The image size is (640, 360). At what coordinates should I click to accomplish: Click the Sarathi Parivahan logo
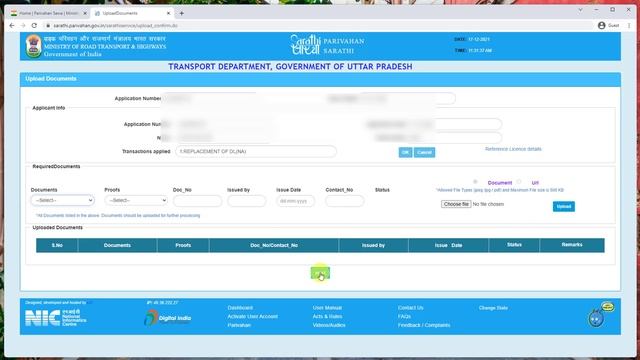327,45
